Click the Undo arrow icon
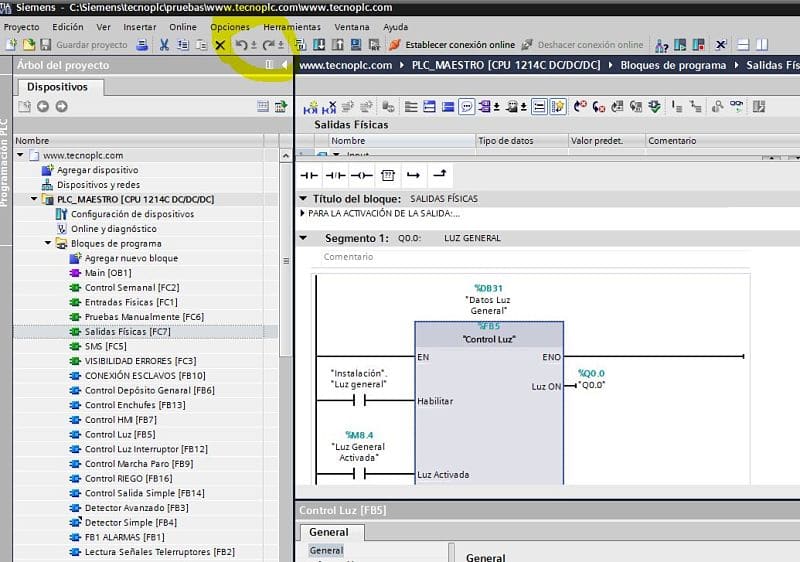 [x=241, y=45]
